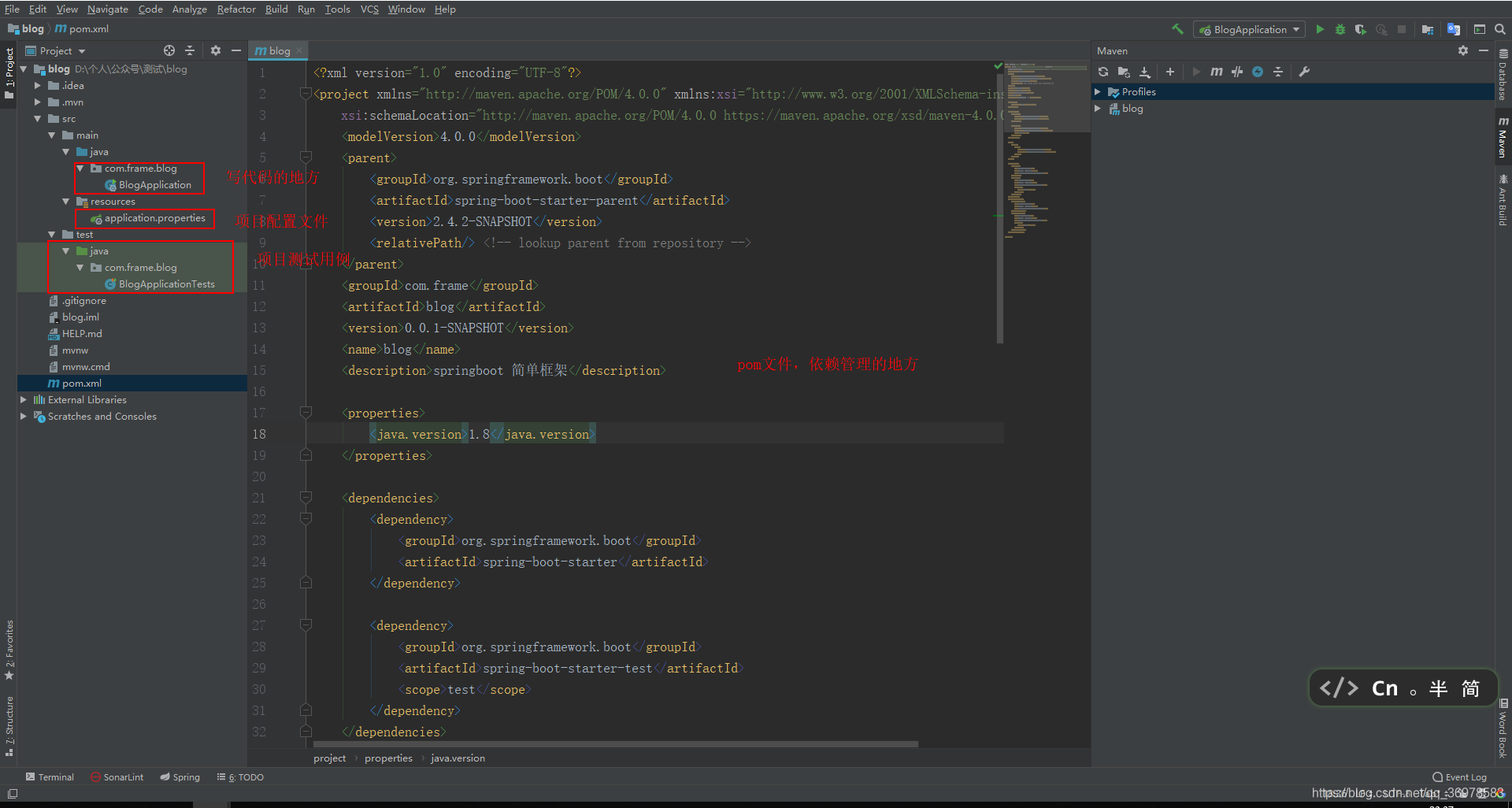Start debugging with the green bug icon
The height and width of the screenshot is (808, 1512).
(x=1340, y=29)
